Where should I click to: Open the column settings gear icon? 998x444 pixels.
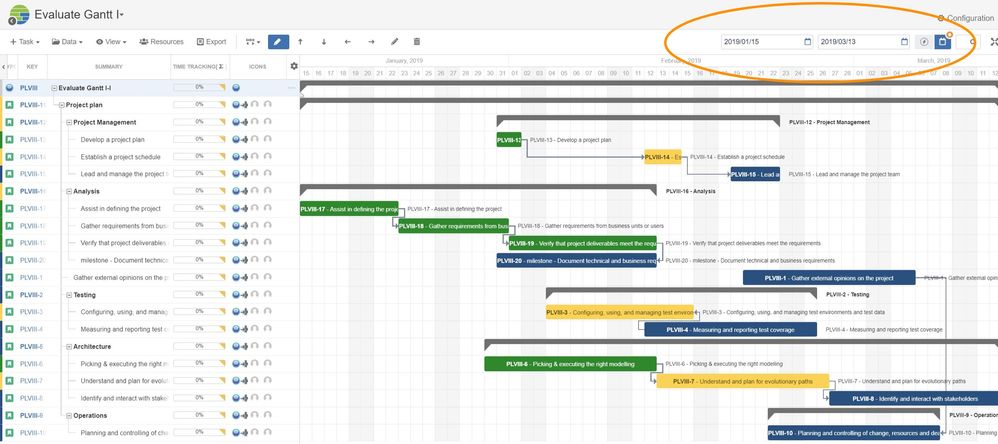point(293,66)
